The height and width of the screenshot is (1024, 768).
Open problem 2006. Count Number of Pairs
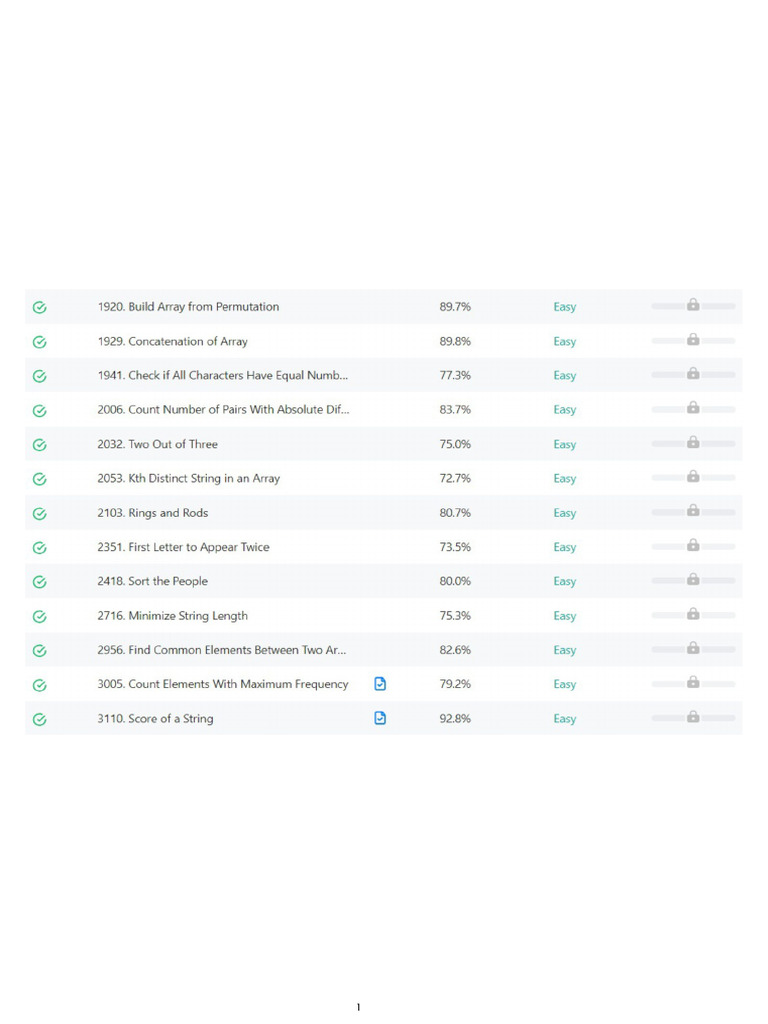coord(223,409)
